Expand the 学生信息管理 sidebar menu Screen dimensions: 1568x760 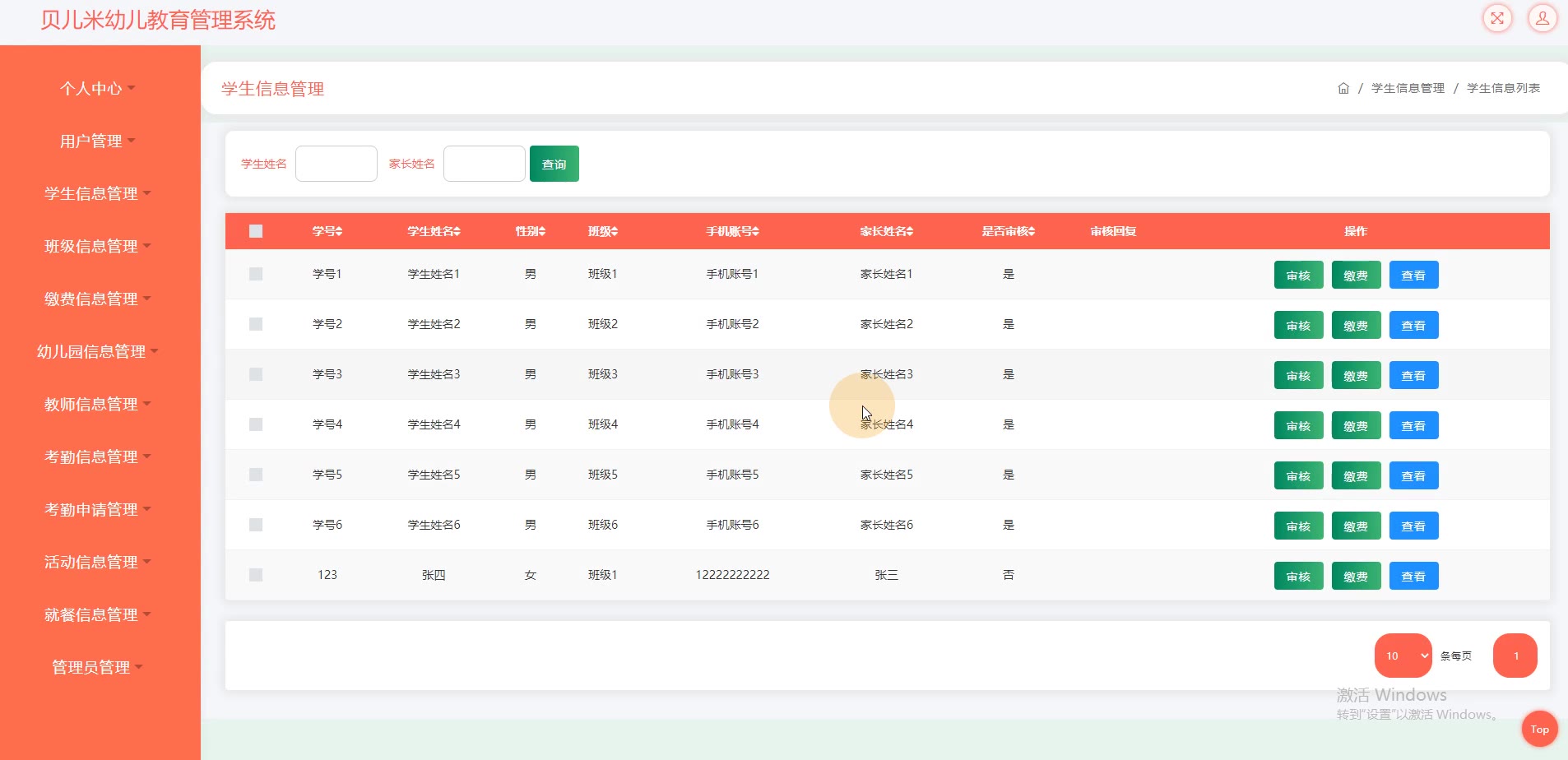[97, 193]
